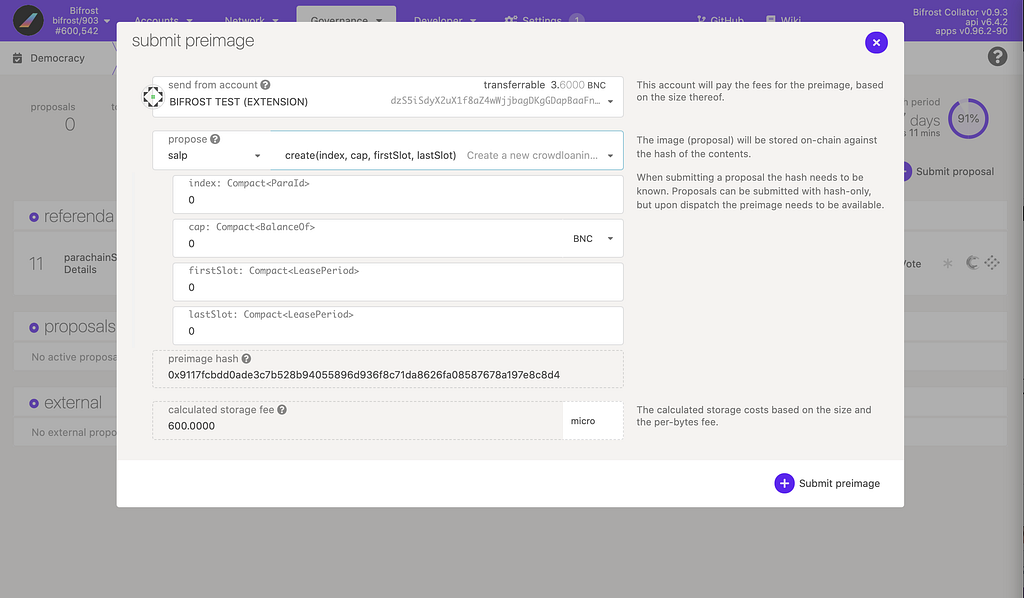Close the submit preimage dialog
1024x598 pixels.
[x=876, y=42]
